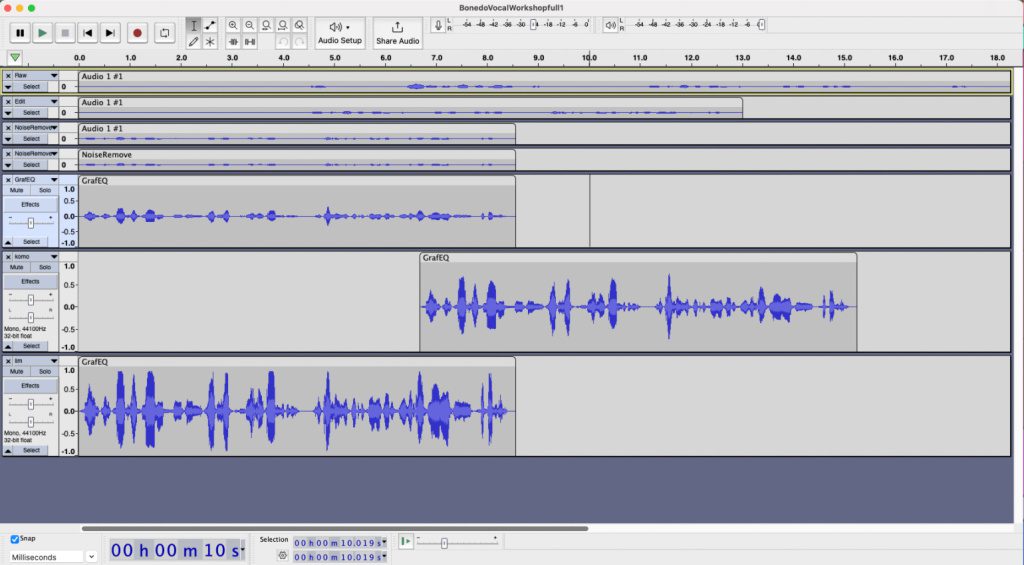
Task: Mute the lim track
Action: point(16,371)
